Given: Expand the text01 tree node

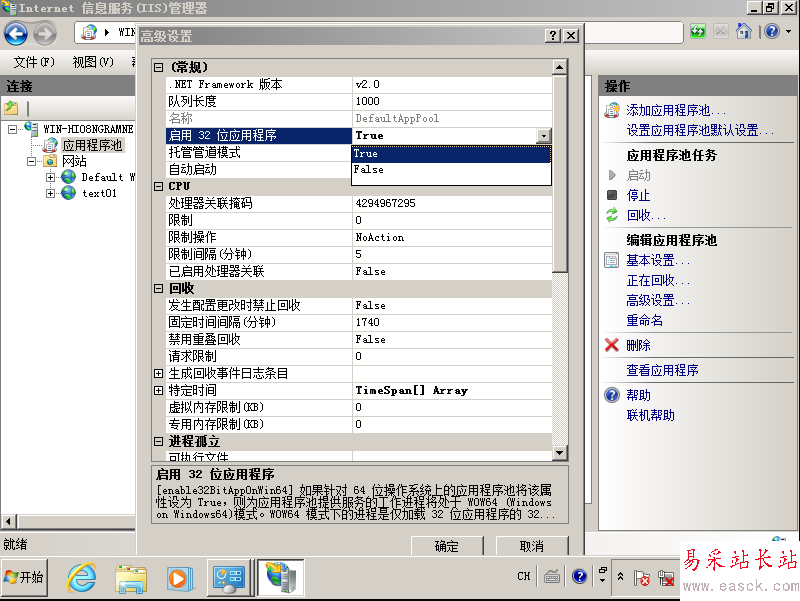Looking at the screenshot, I should pyautogui.click(x=50, y=193).
